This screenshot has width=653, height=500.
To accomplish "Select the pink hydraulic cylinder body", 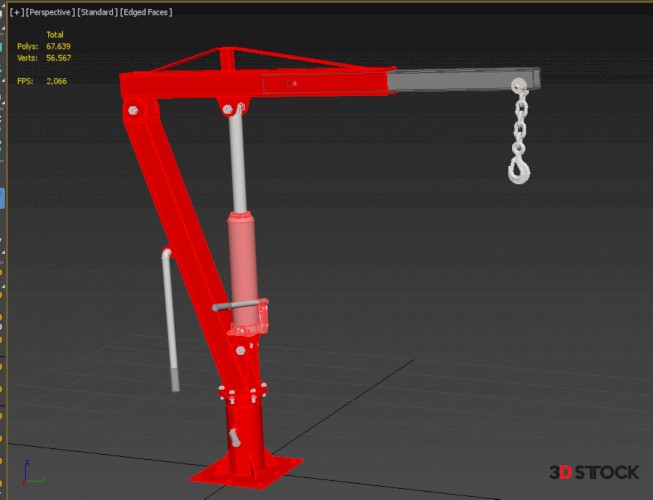I will (x=243, y=269).
